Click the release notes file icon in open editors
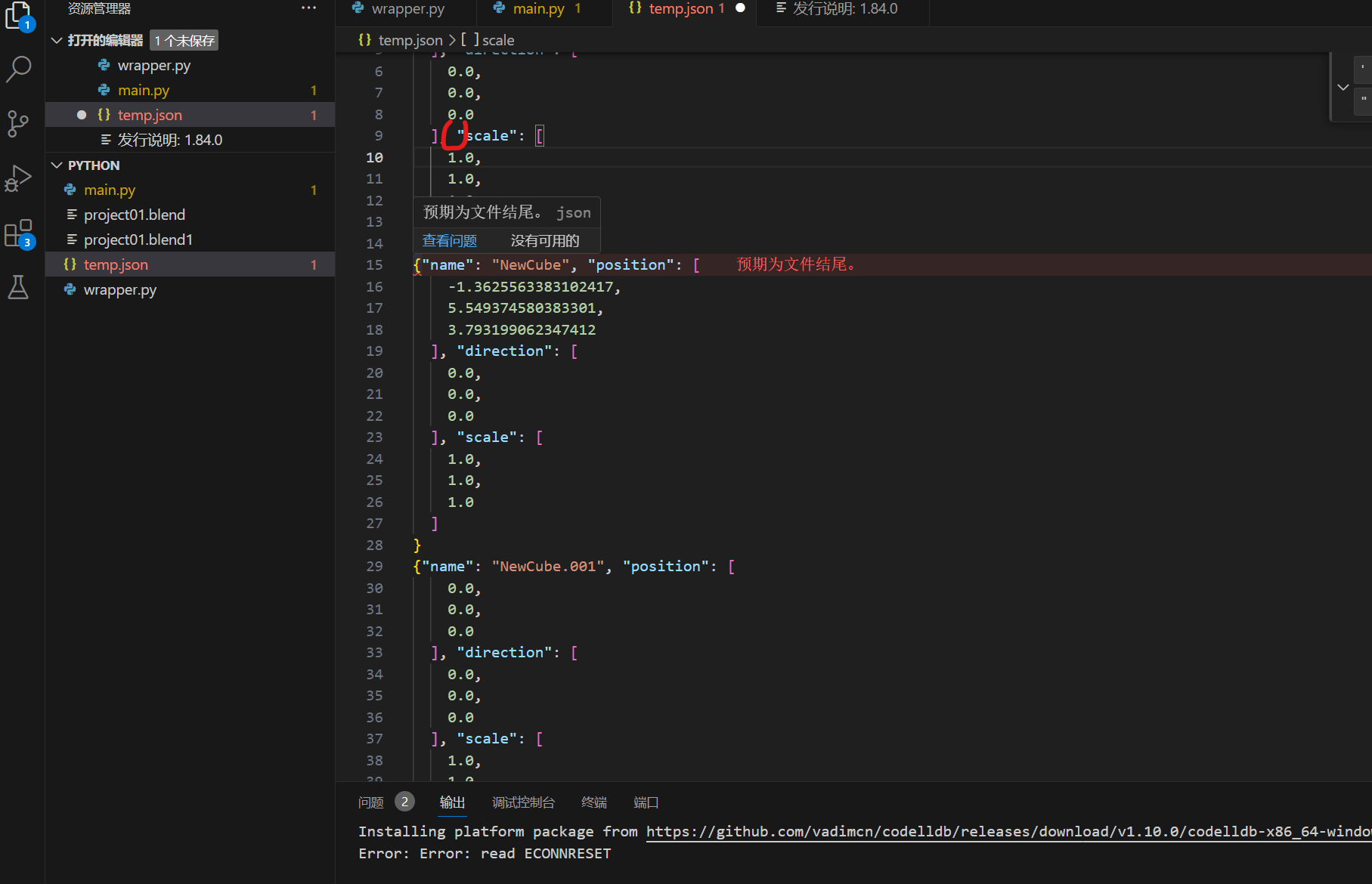Image resolution: width=1372 pixels, height=884 pixels. pos(106,140)
